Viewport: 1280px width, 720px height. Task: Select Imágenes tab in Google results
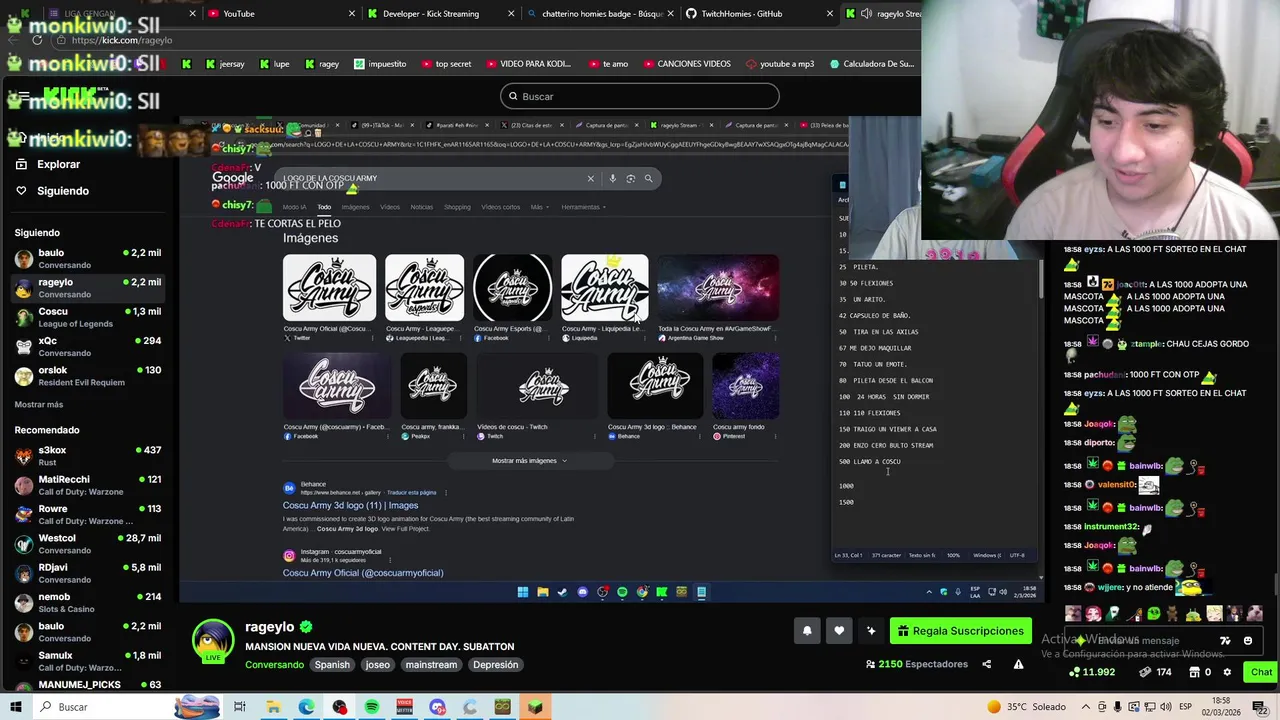point(355,207)
